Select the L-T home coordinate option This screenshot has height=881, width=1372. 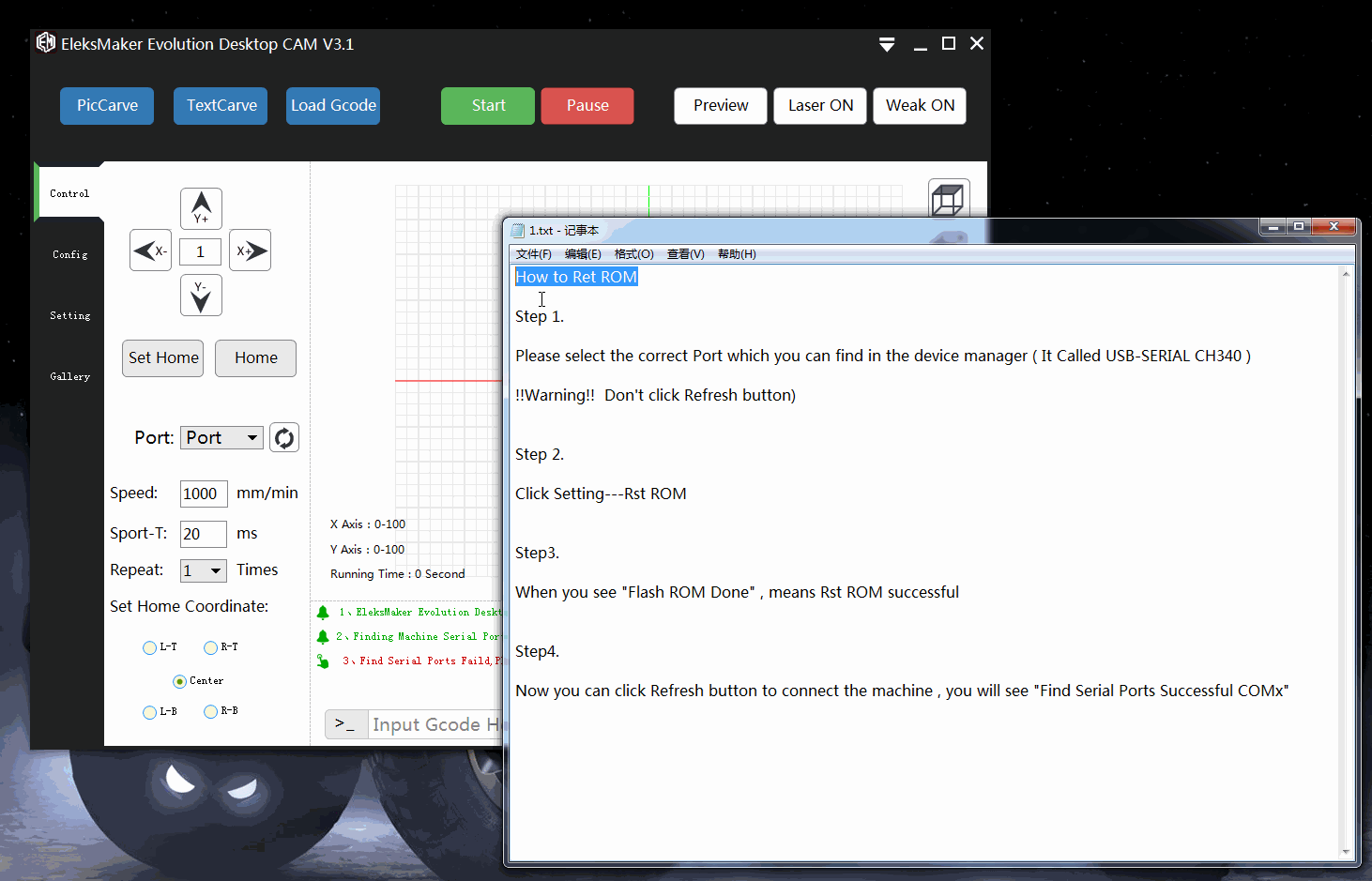(149, 647)
